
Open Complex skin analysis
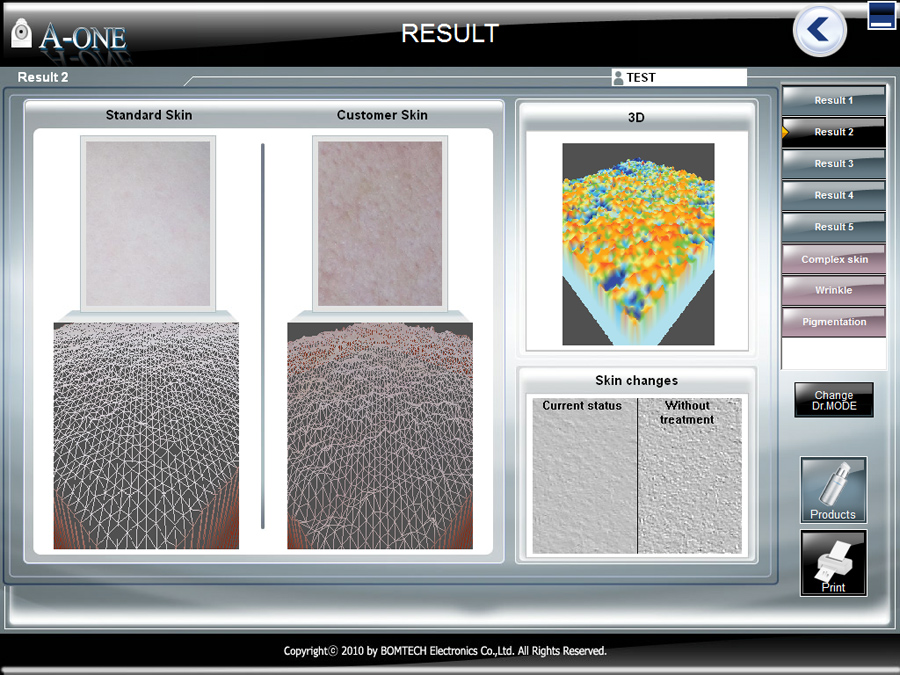[833, 259]
